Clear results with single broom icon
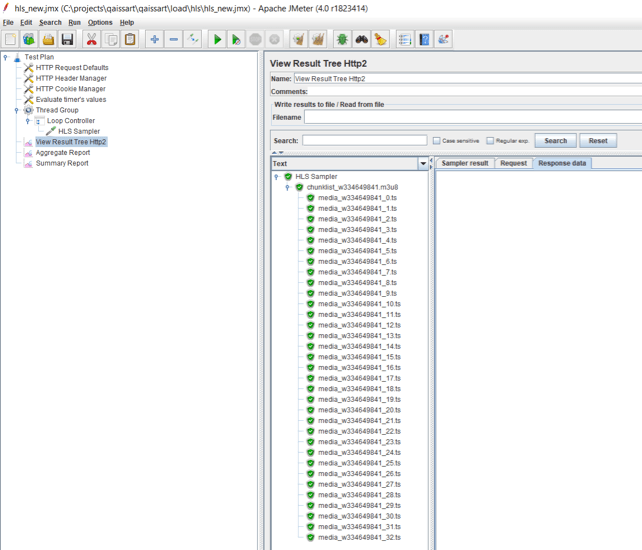642x550 pixels. 299,40
